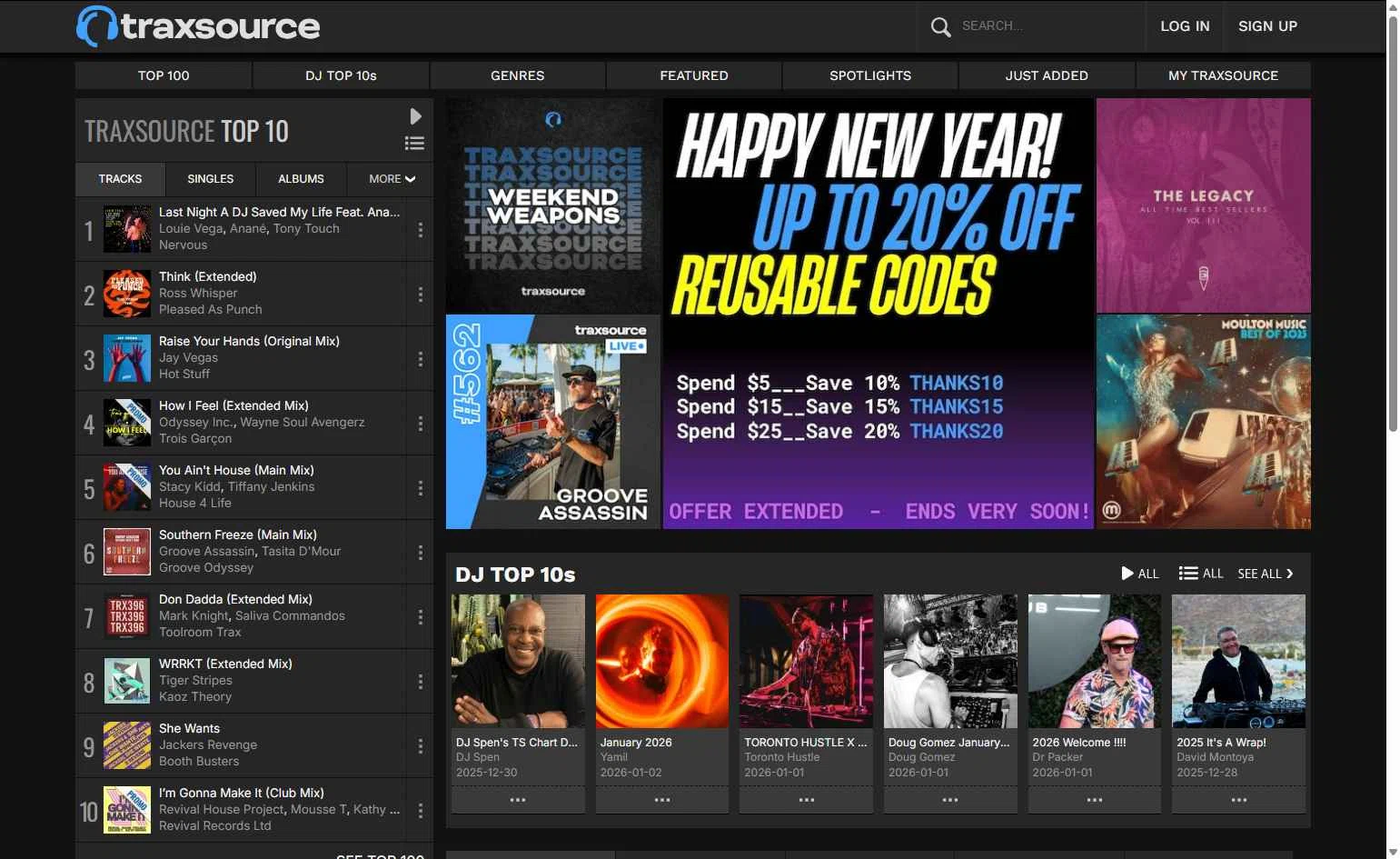Play all DJ Top 10s
This screenshot has width=1400, height=859.
pos(1140,574)
